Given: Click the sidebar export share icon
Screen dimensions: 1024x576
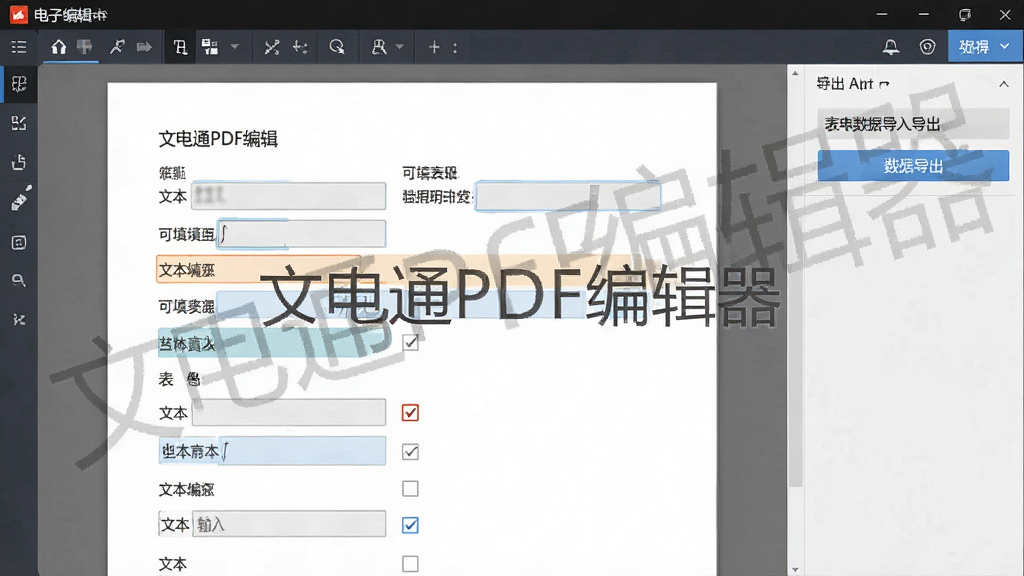Looking at the screenshot, I should [19, 162].
